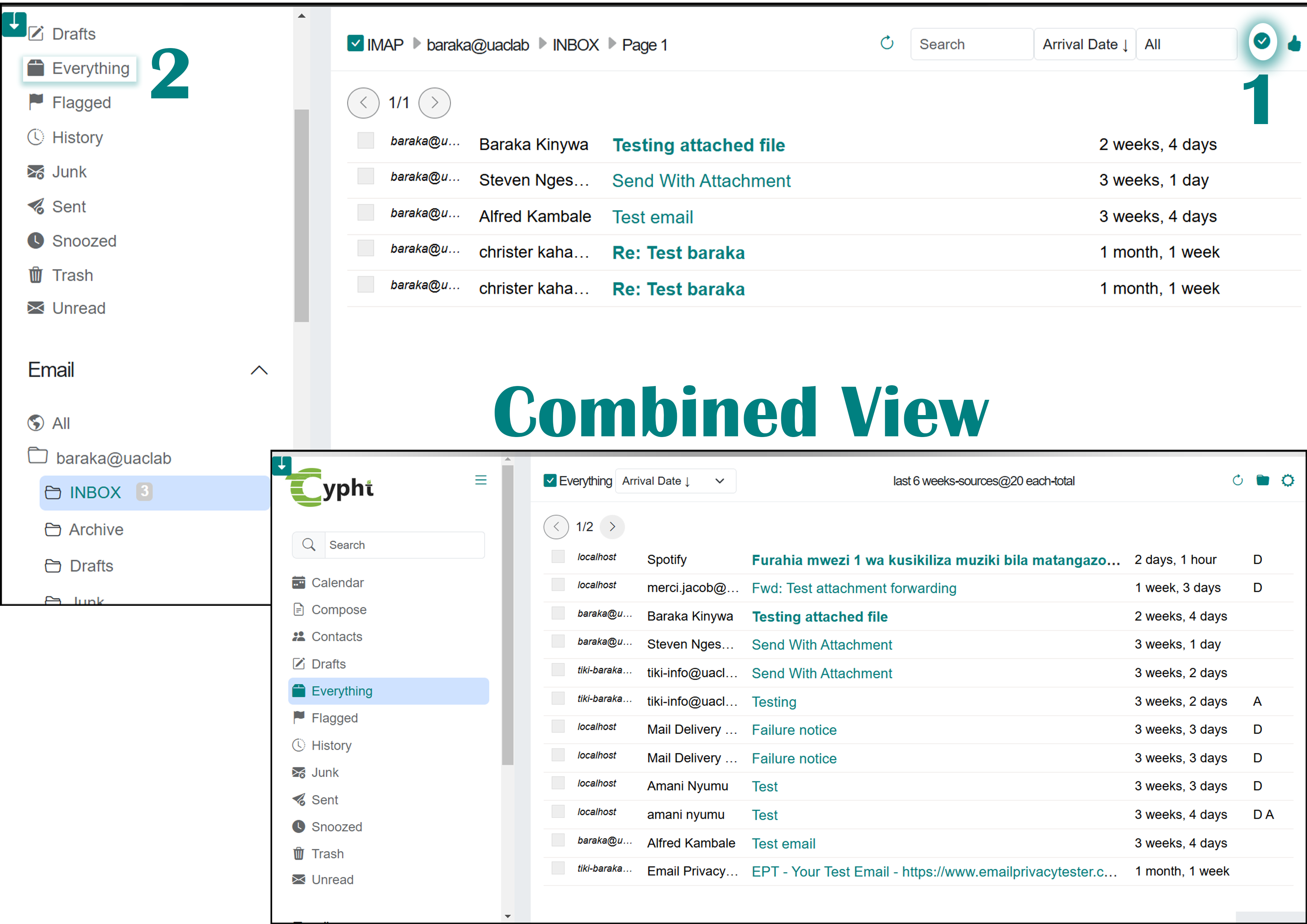Open 'Fwd: Test attachment forwarding' message
Viewport: 1307px width, 924px height.
853,588
